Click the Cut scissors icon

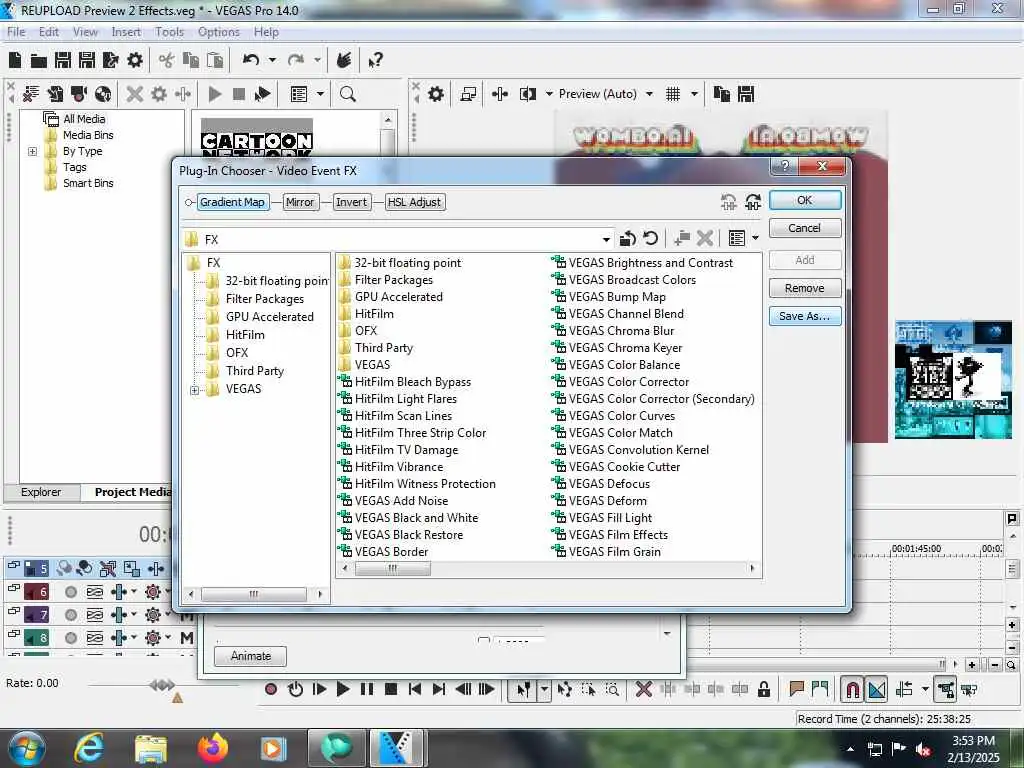coord(167,61)
